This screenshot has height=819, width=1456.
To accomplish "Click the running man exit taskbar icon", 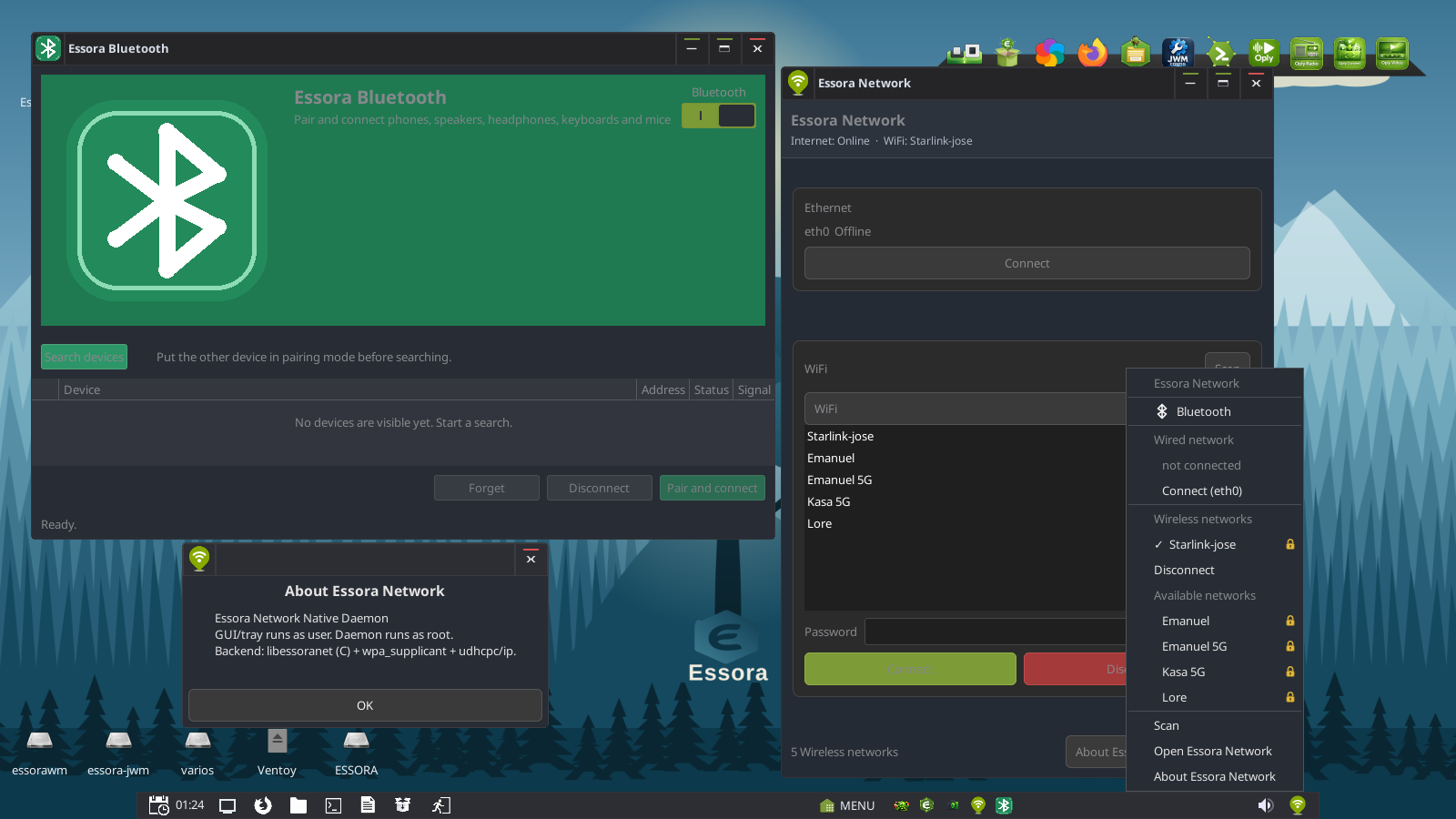I will point(440,805).
